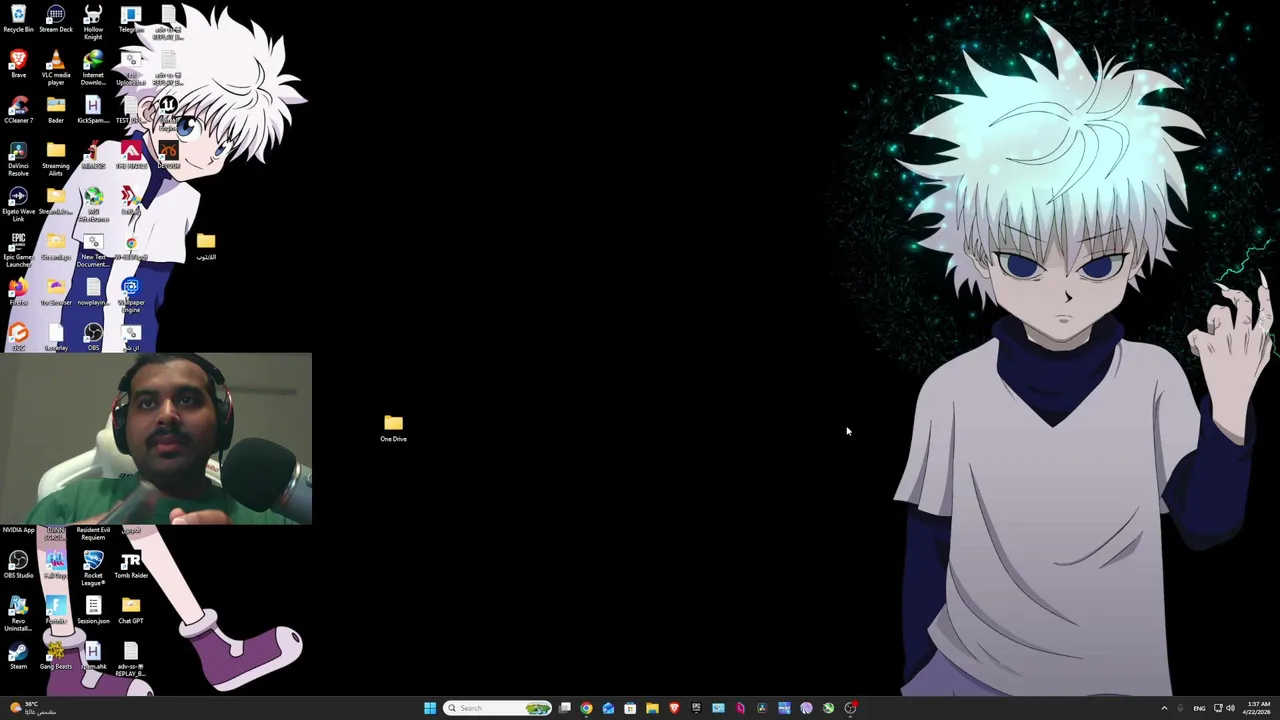The width and height of the screenshot is (1280, 720).
Task: Open Internet Download Manager desktop icon
Action: click(x=93, y=68)
